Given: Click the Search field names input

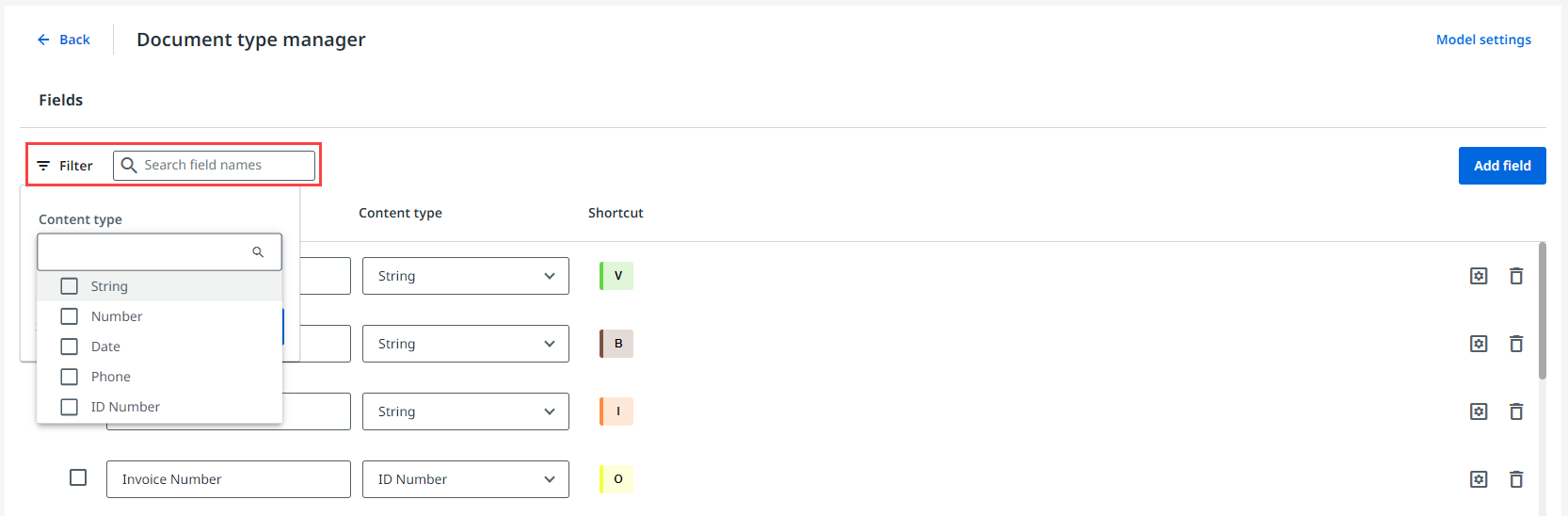Looking at the screenshot, I should 226,166.
